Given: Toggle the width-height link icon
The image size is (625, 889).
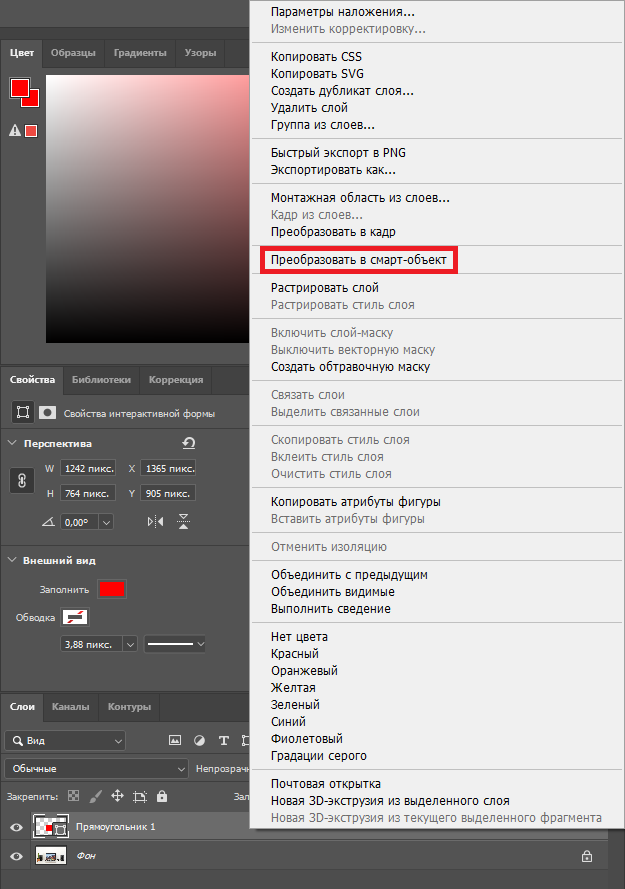Looking at the screenshot, I should (22, 481).
